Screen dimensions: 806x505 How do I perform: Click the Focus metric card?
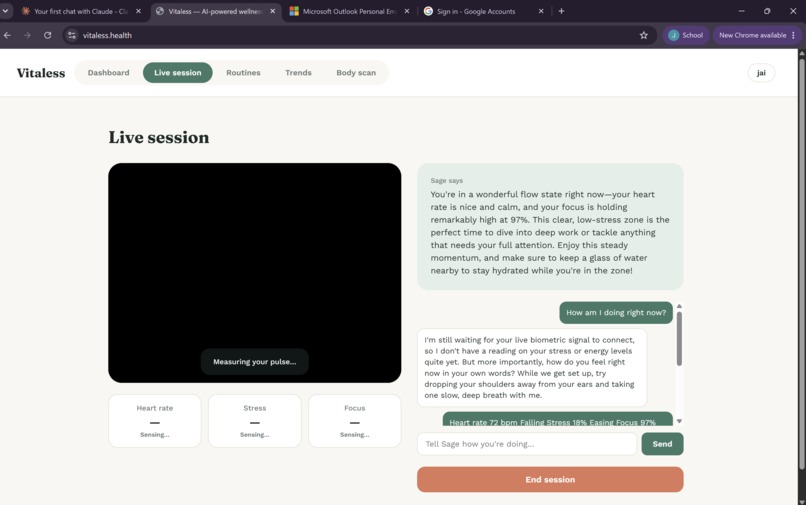(355, 421)
